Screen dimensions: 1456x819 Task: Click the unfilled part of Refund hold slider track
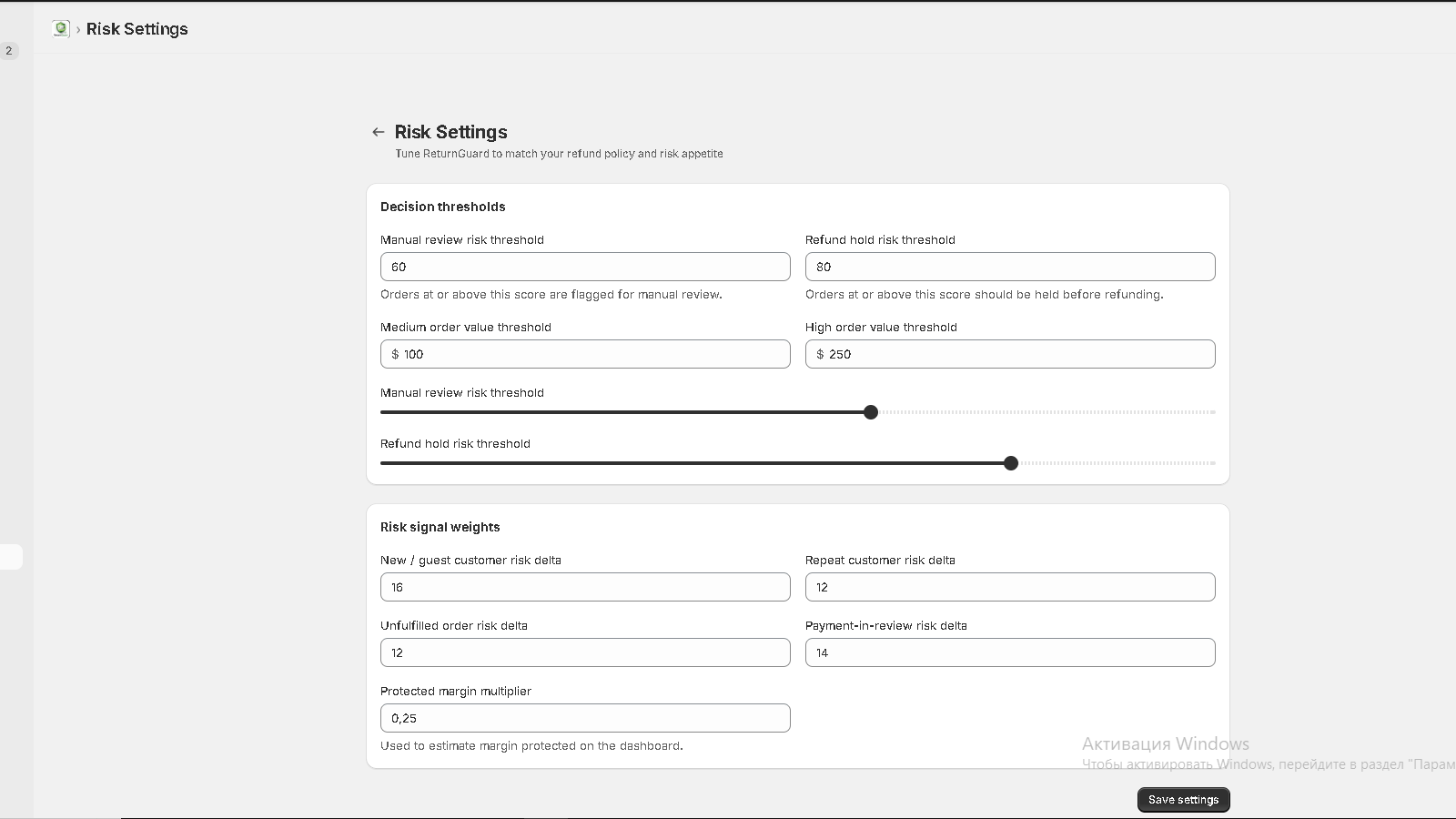pyautogui.click(x=1117, y=463)
